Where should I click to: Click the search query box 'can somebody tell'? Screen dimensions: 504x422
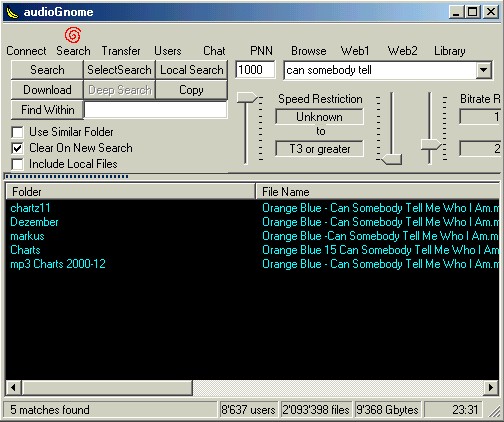pyautogui.click(x=380, y=70)
